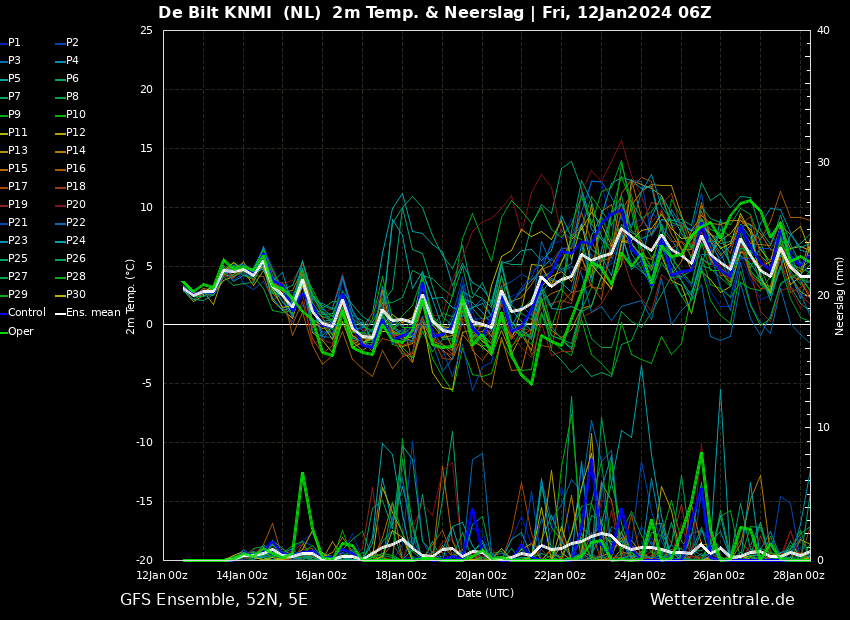Click the 14Jan 00z date tick label
This screenshot has width=850, height=620.
click(x=242, y=575)
